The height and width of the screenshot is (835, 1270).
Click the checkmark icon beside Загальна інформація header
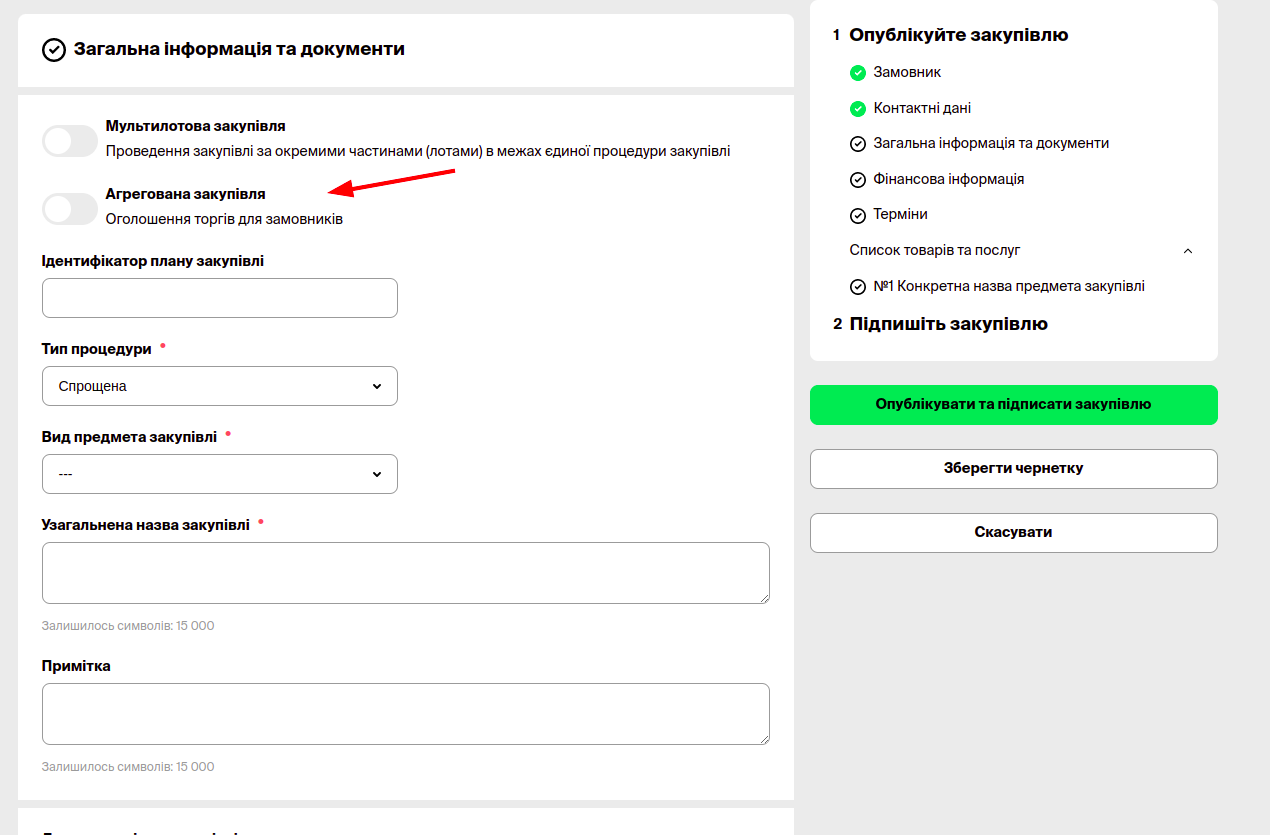click(x=54, y=49)
